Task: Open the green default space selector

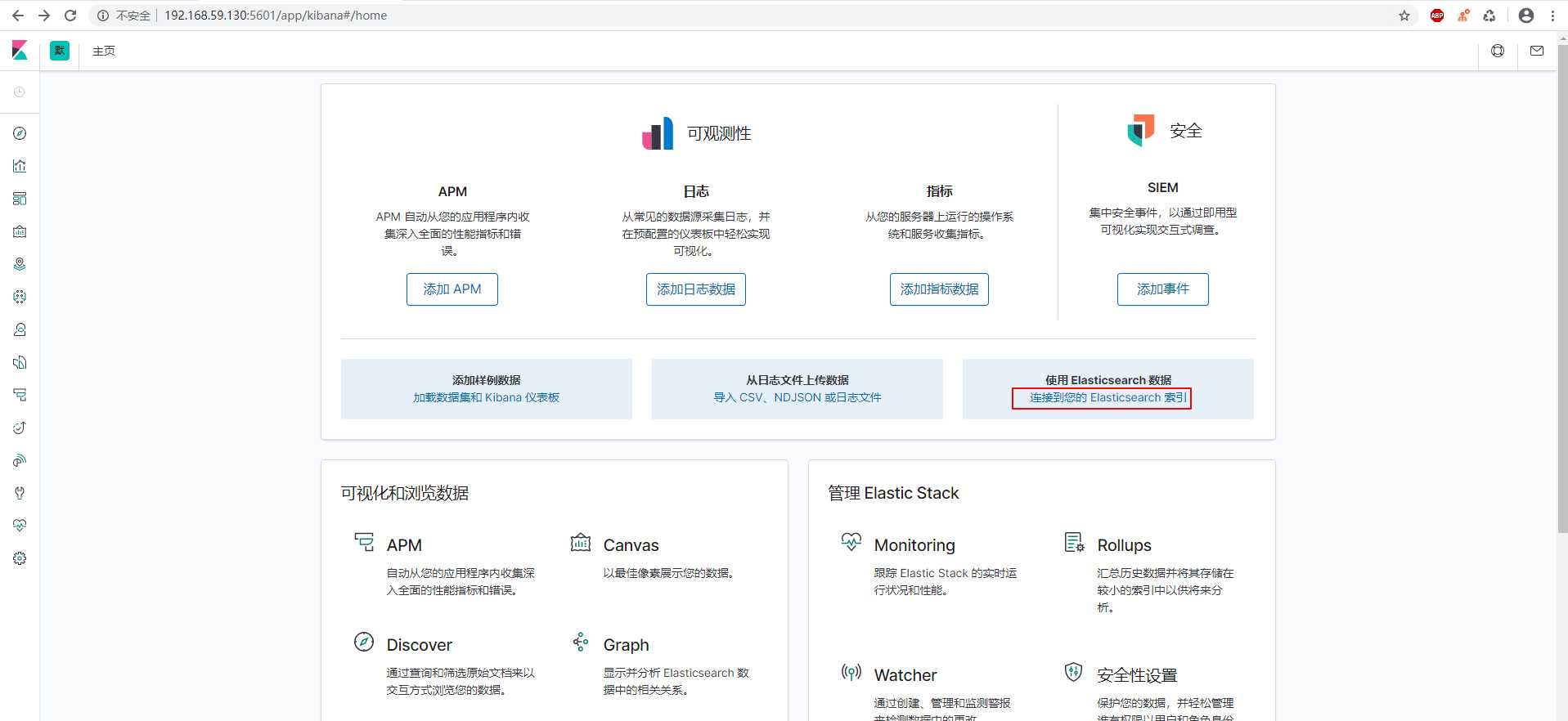Action: click(60, 51)
